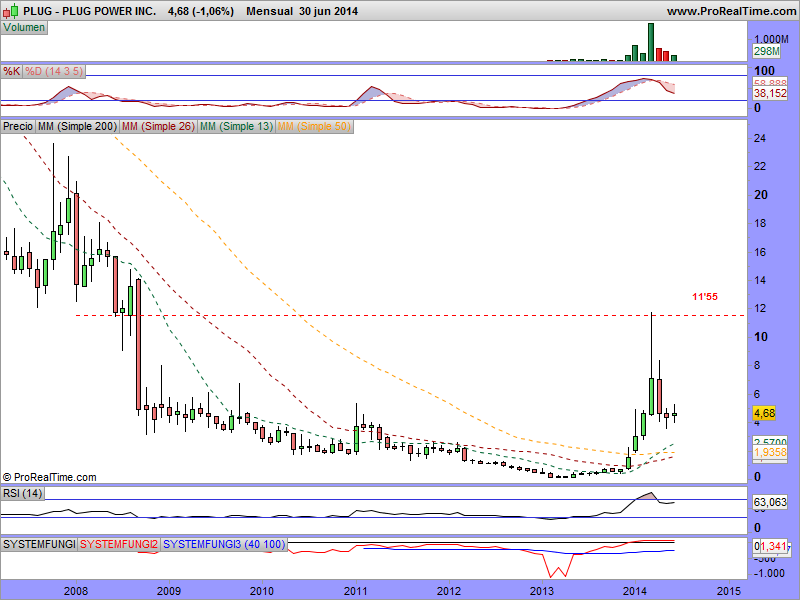
Task: Click the SYSTEMFUNGI indicator label
Action: click(39, 544)
